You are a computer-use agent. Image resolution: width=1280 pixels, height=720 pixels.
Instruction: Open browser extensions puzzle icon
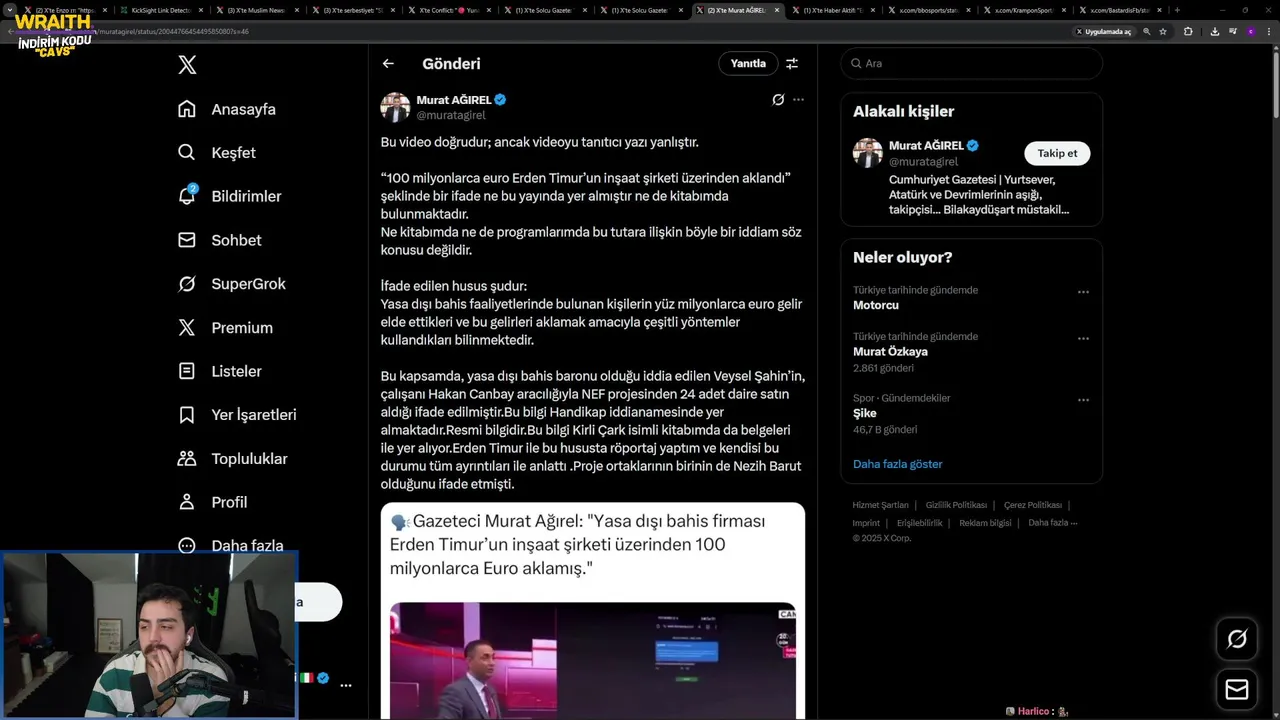coord(1188,31)
